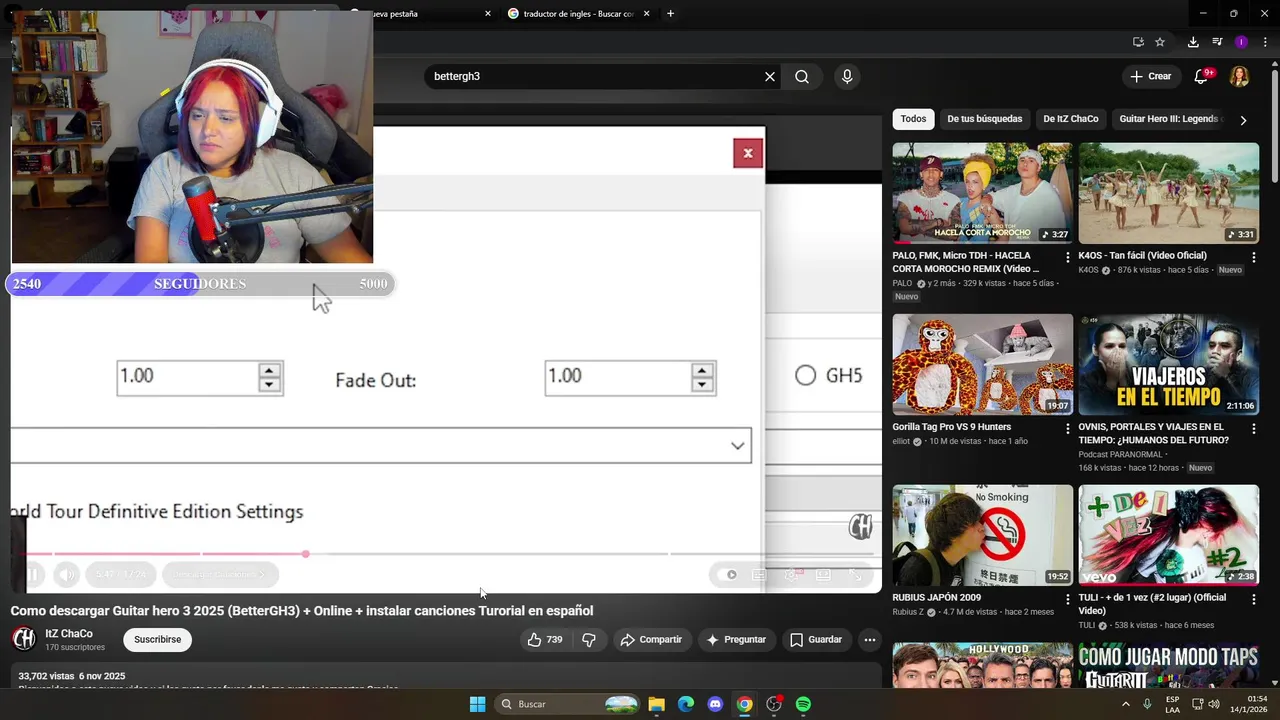Image resolution: width=1280 pixels, height=720 pixels.
Task: Open the VIAJEROS EN EL TIEMPO thumbnail
Action: click(x=1169, y=365)
